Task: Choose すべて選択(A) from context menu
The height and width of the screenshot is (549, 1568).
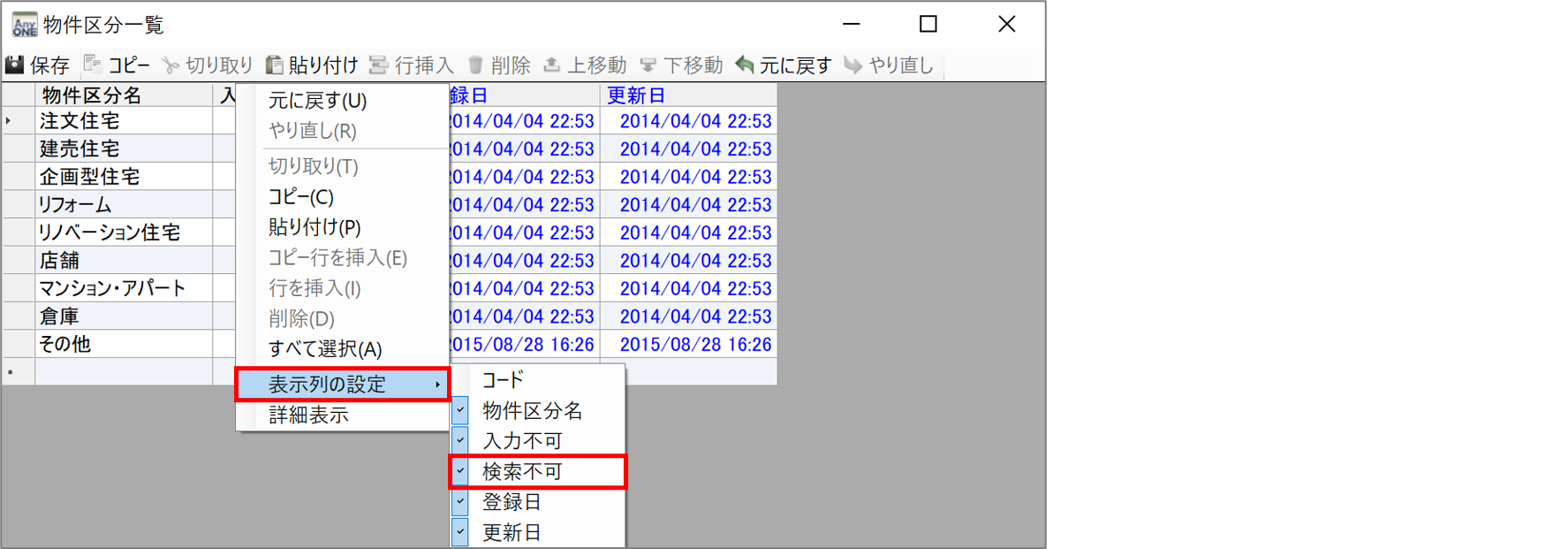Action: coord(325,349)
